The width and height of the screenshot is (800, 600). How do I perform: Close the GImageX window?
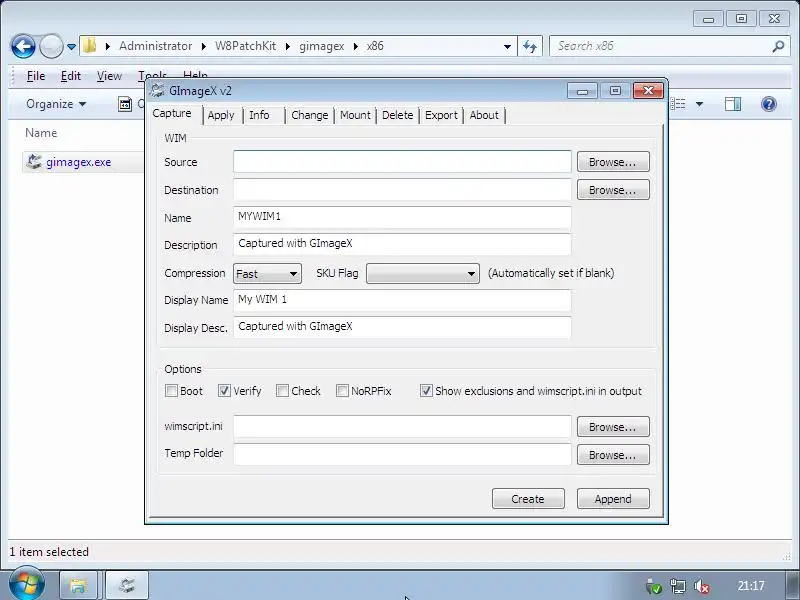coord(648,91)
